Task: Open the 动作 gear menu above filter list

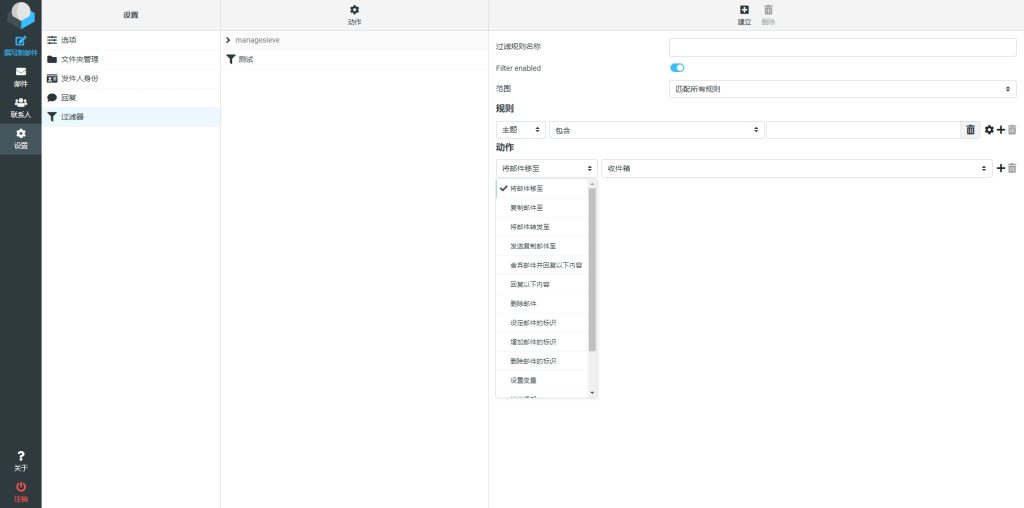Action: [354, 15]
